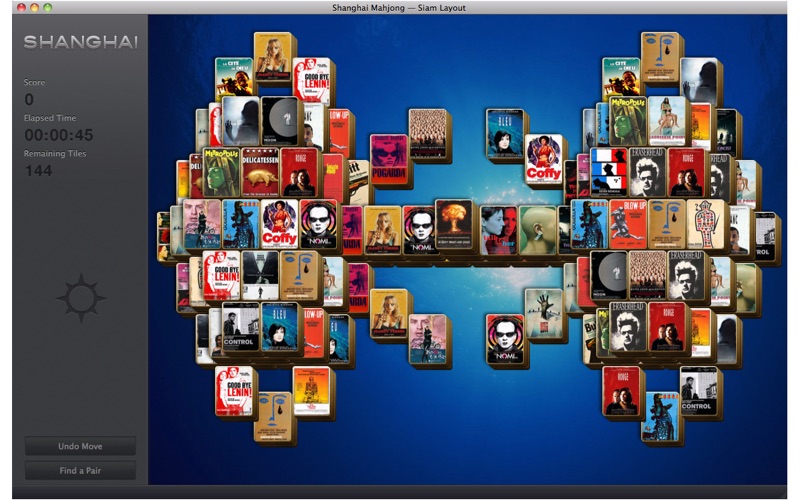Viewport: 800px width, 500px height.
Task: Select the Godzilla tile beside left Coffy
Action: pos(240,224)
